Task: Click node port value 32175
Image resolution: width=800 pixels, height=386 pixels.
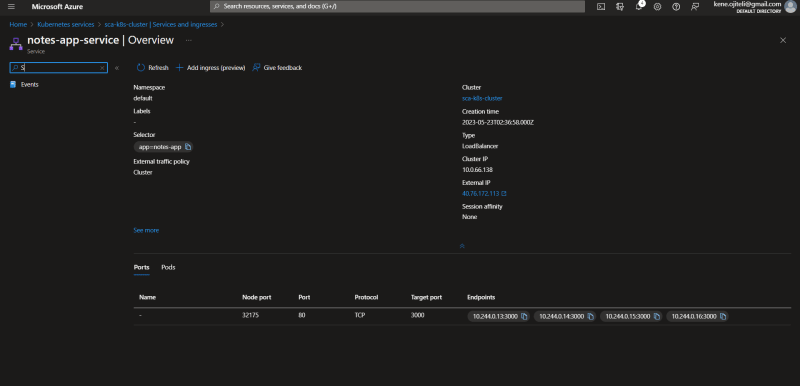Action: (250, 316)
